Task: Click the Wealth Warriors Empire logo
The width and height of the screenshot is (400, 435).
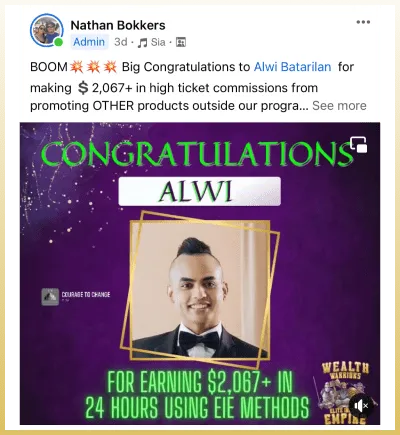Action: click(346, 393)
